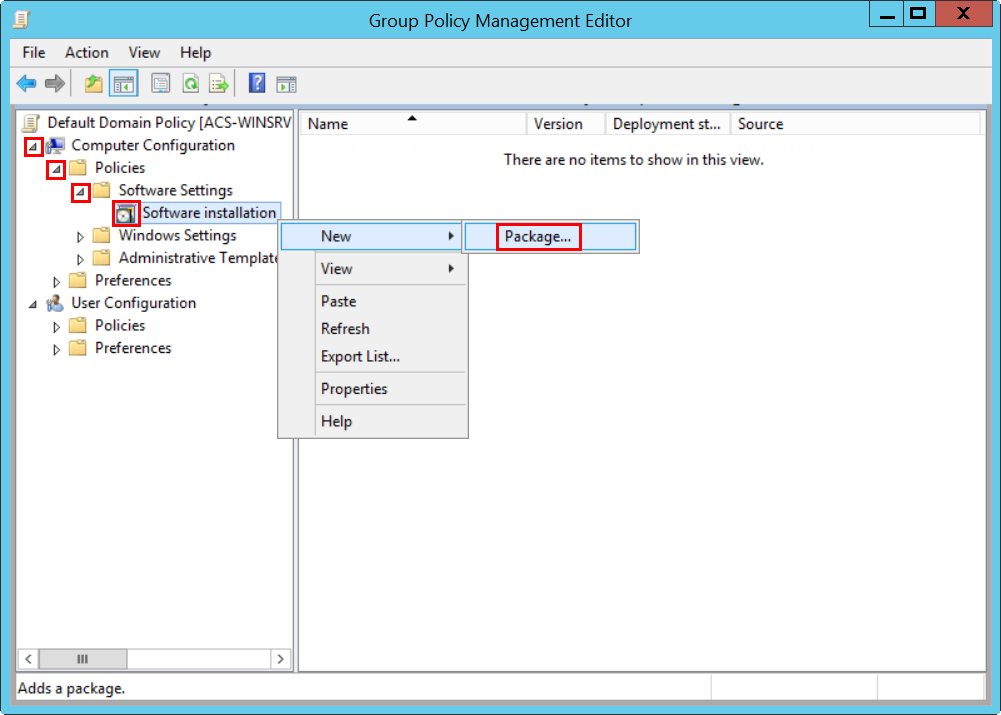
Task: Open Properties using the toolbar icon
Action: tap(161, 84)
